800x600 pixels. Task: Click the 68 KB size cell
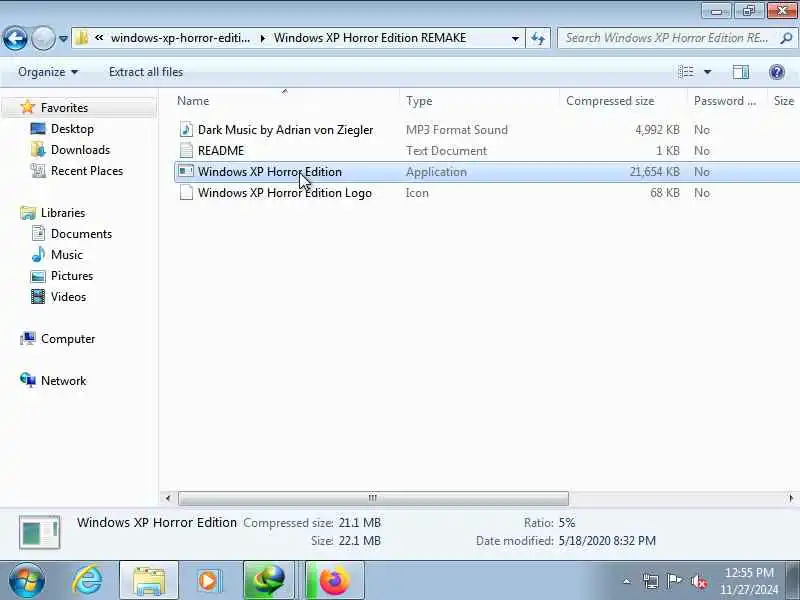(x=664, y=193)
